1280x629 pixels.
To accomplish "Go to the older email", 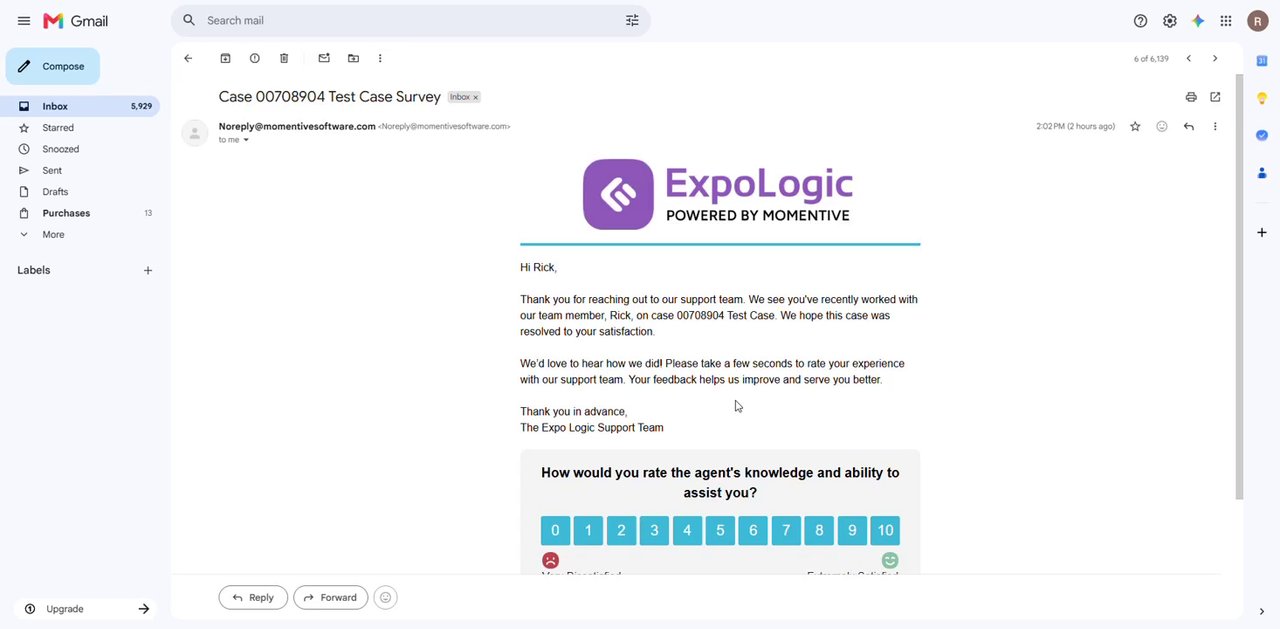I will click(1215, 58).
